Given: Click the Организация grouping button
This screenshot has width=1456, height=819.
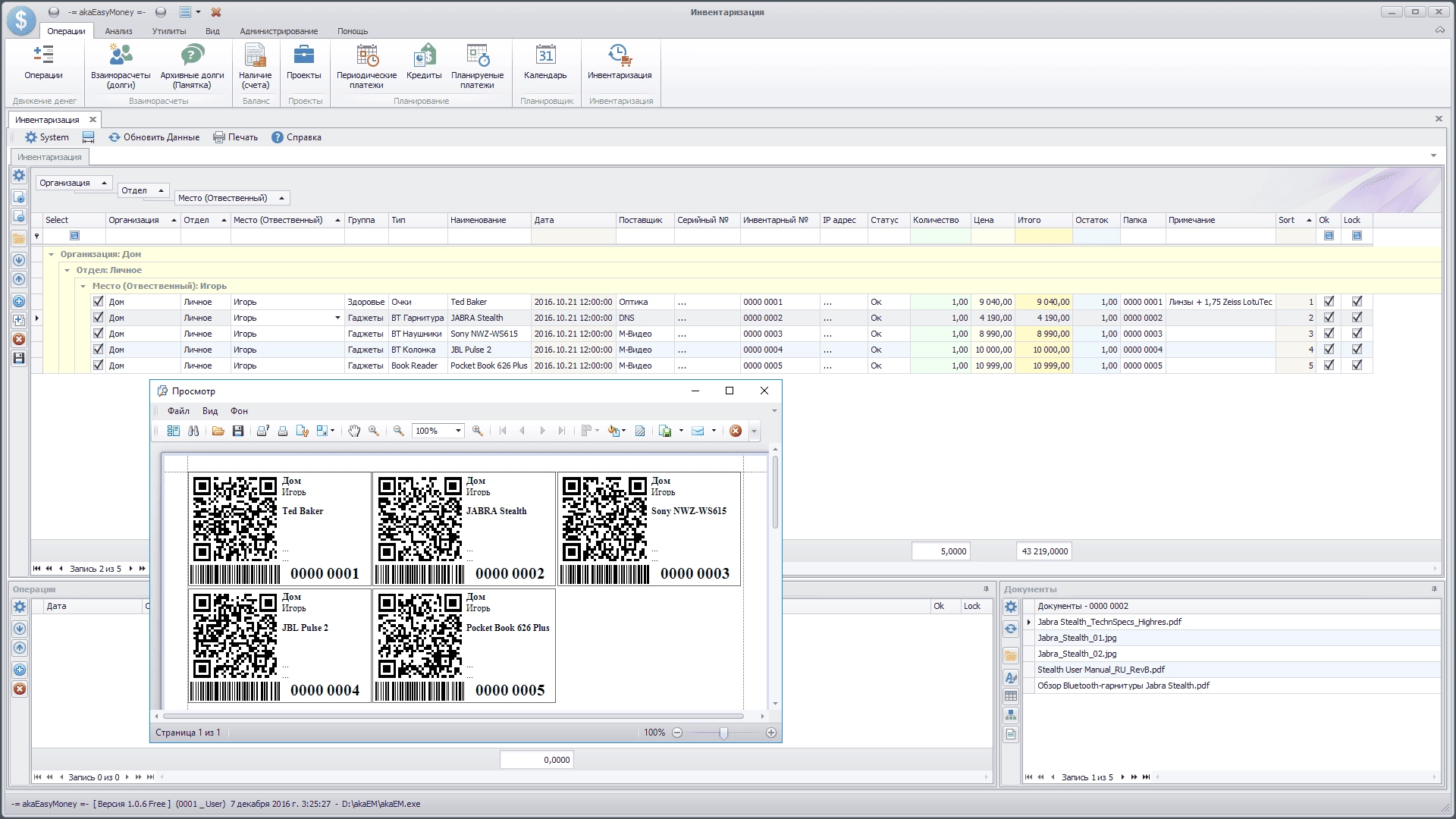Looking at the screenshot, I should [74, 183].
